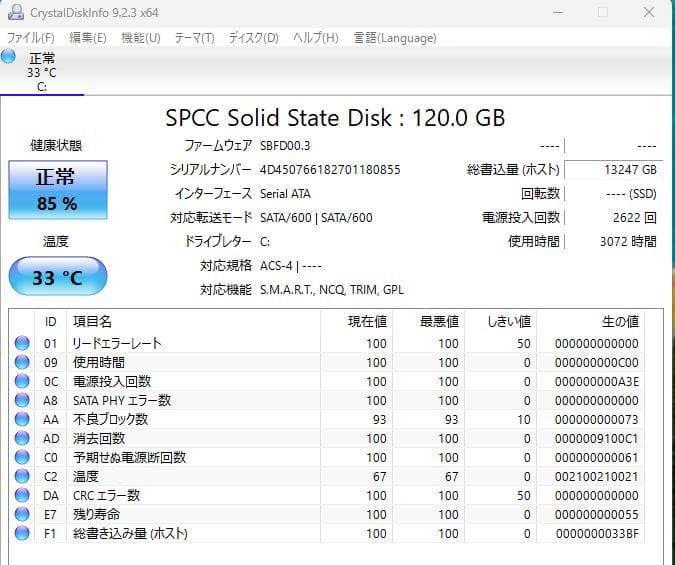Click the 生の値 column header
Image resolution: width=675 pixels, height=565 pixels.
click(x=591, y=321)
